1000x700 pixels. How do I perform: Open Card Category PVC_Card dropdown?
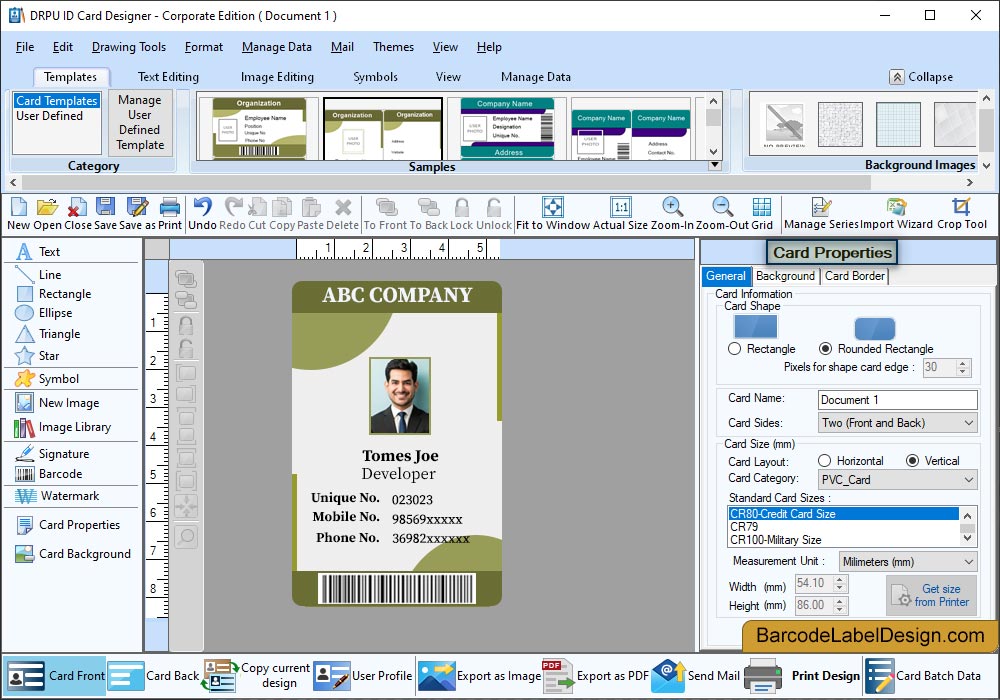pyautogui.click(x=897, y=479)
